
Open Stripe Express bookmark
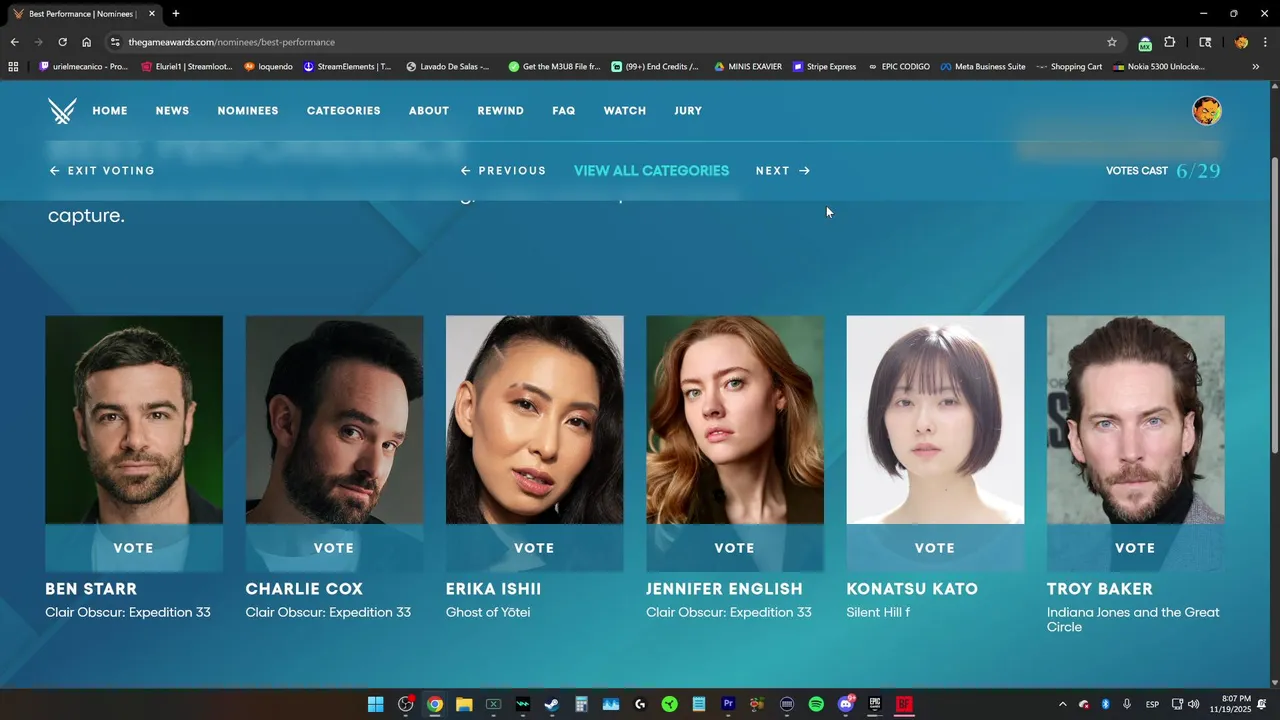point(824,67)
